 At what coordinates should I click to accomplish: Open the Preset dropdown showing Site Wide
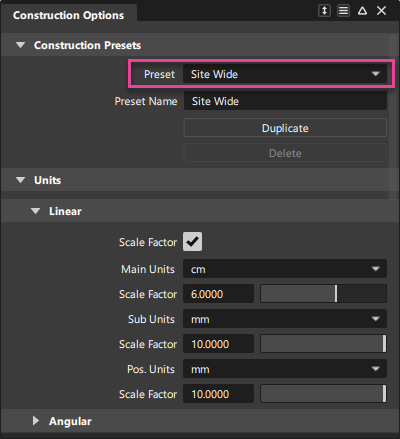click(x=285, y=74)
